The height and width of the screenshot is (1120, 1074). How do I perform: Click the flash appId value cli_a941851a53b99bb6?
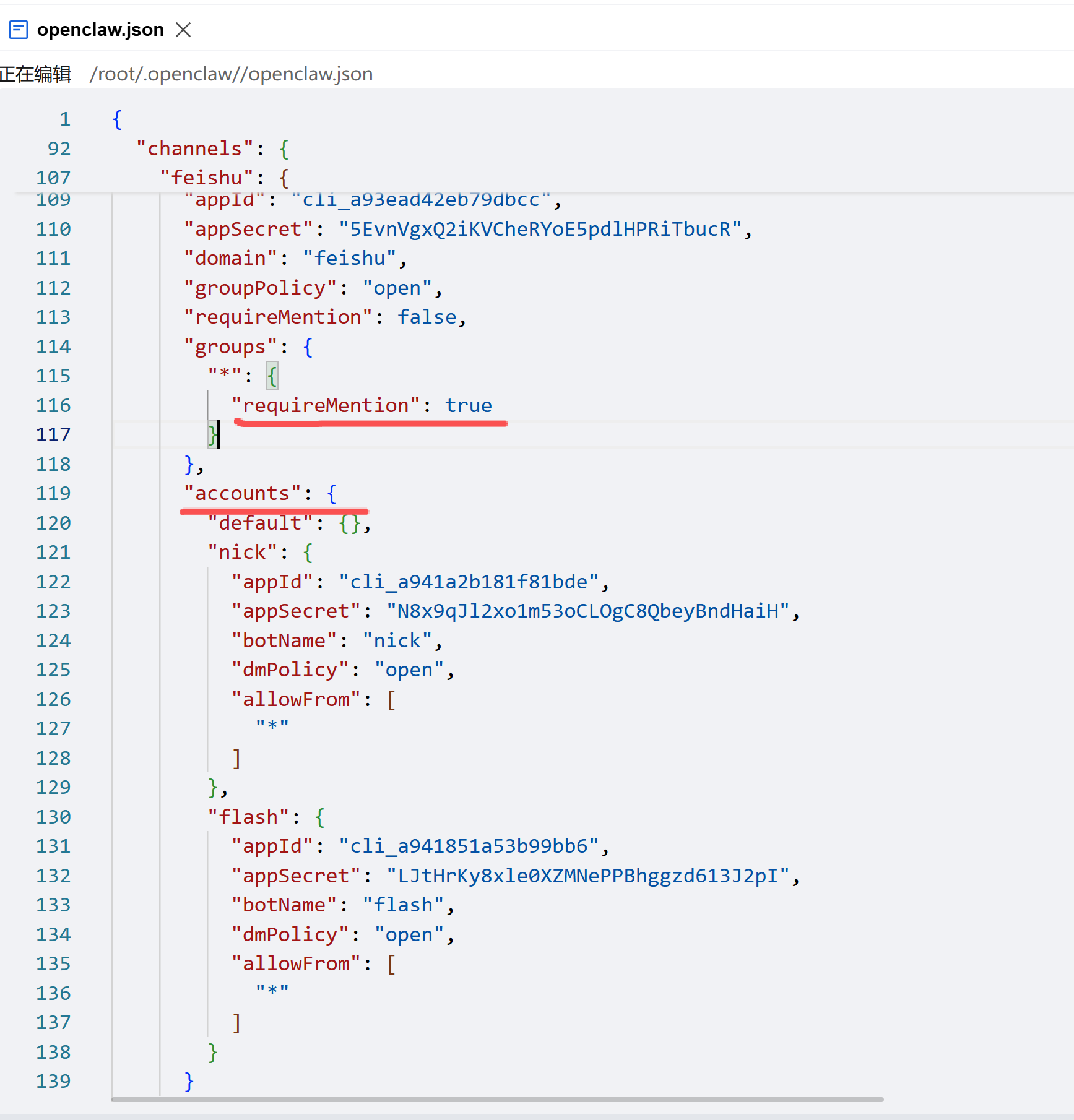469,846
